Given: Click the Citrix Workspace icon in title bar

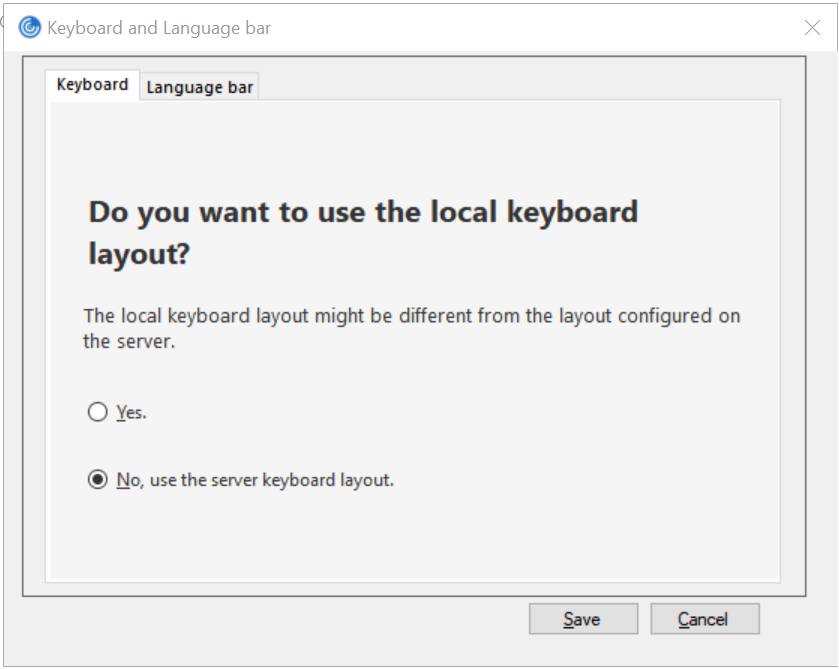Looking at the screenshot, I should (x=31, y=28).
